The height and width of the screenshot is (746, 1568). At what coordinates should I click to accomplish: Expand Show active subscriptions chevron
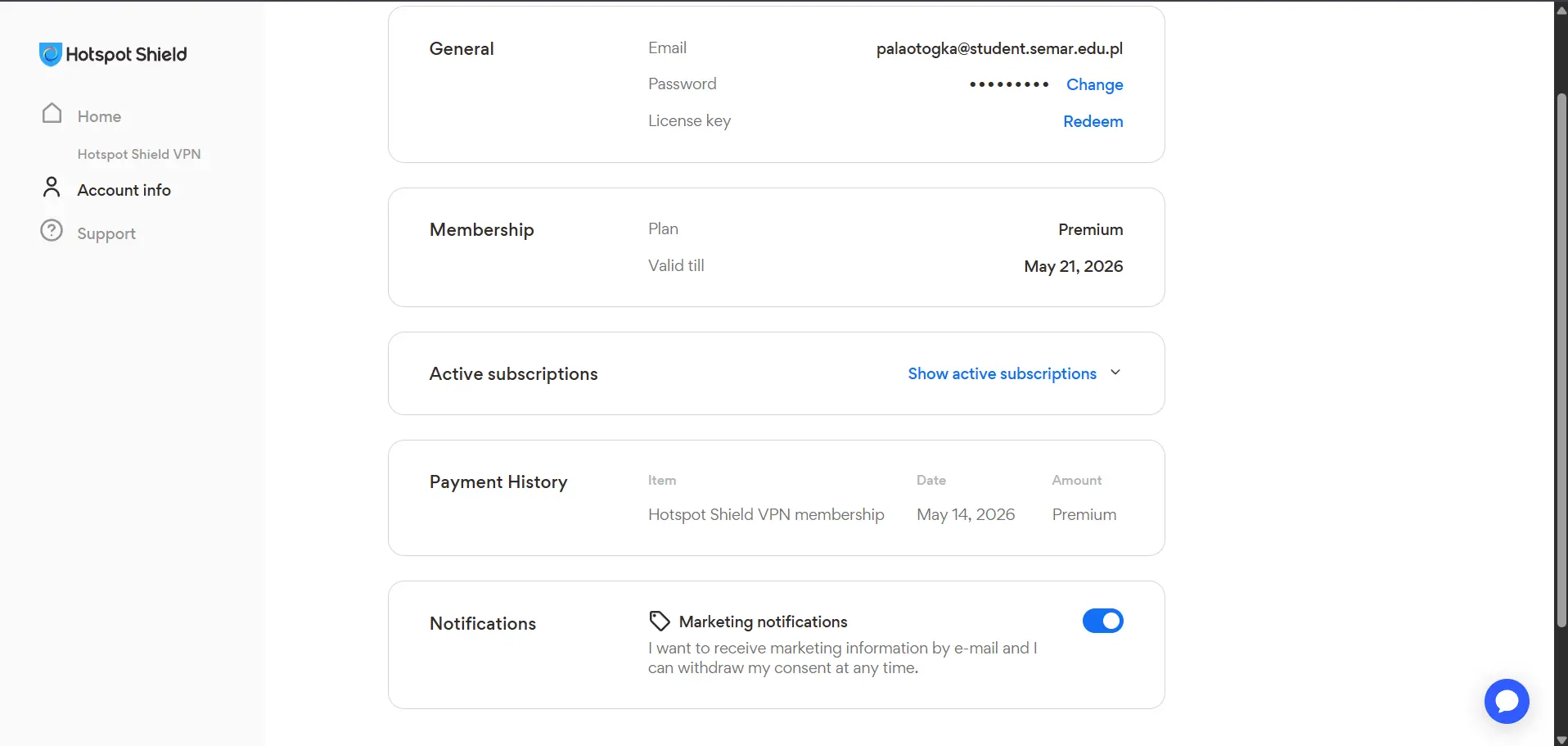coord(1115,373)
